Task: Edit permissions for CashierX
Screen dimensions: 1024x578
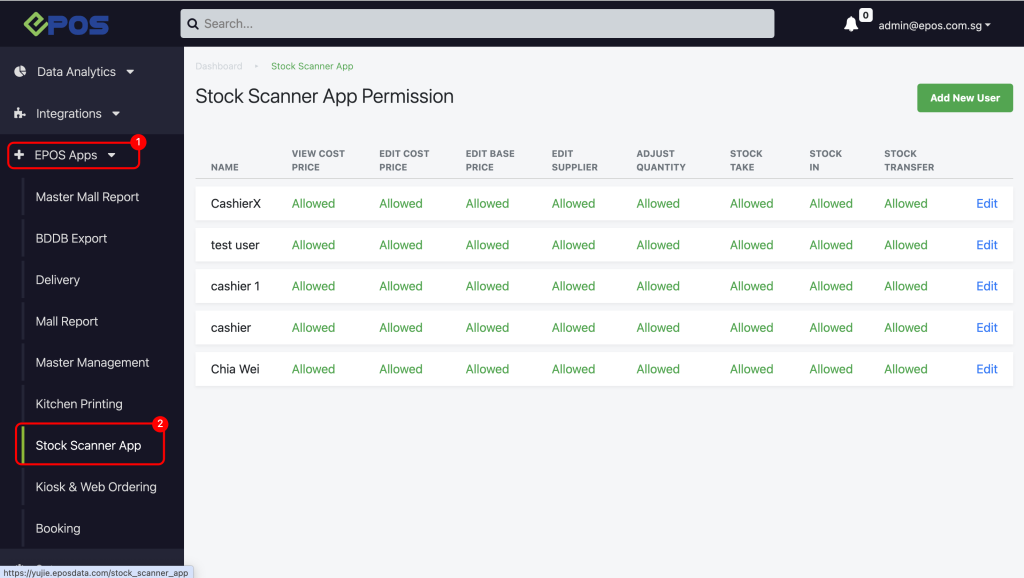Action: click(x=986, y=203)
